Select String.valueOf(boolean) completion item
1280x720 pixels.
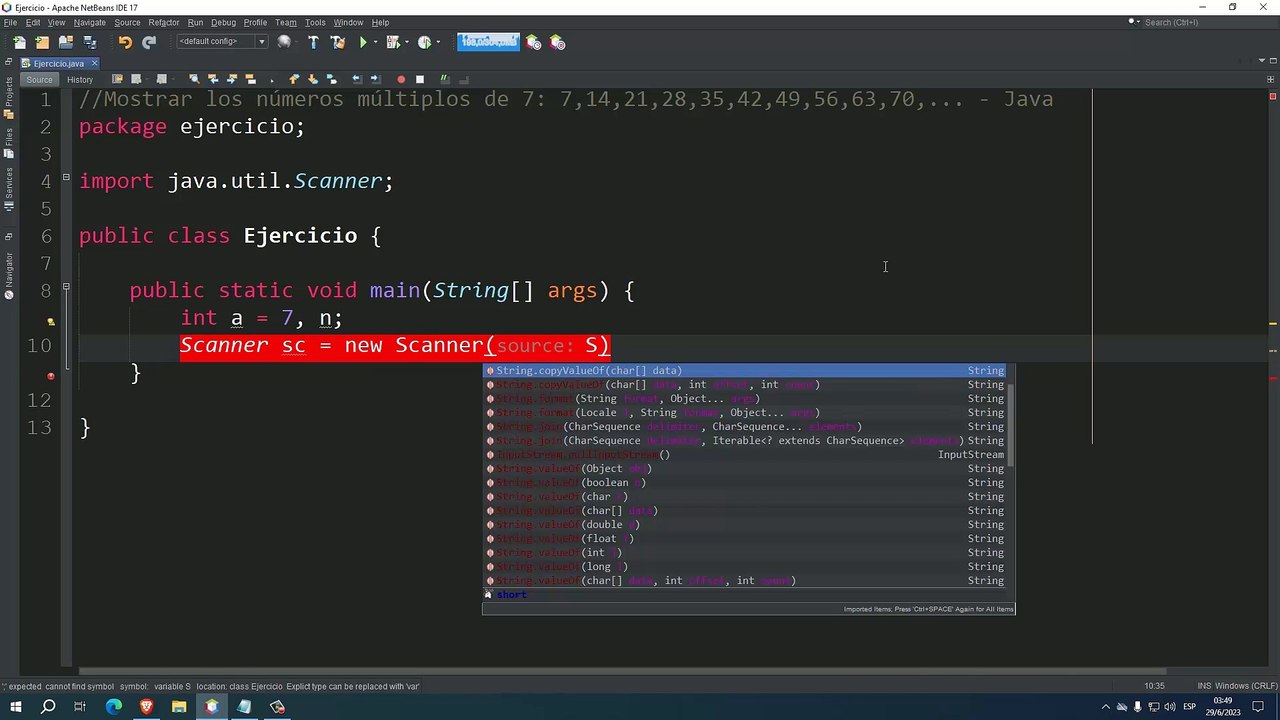pos(745,482)
